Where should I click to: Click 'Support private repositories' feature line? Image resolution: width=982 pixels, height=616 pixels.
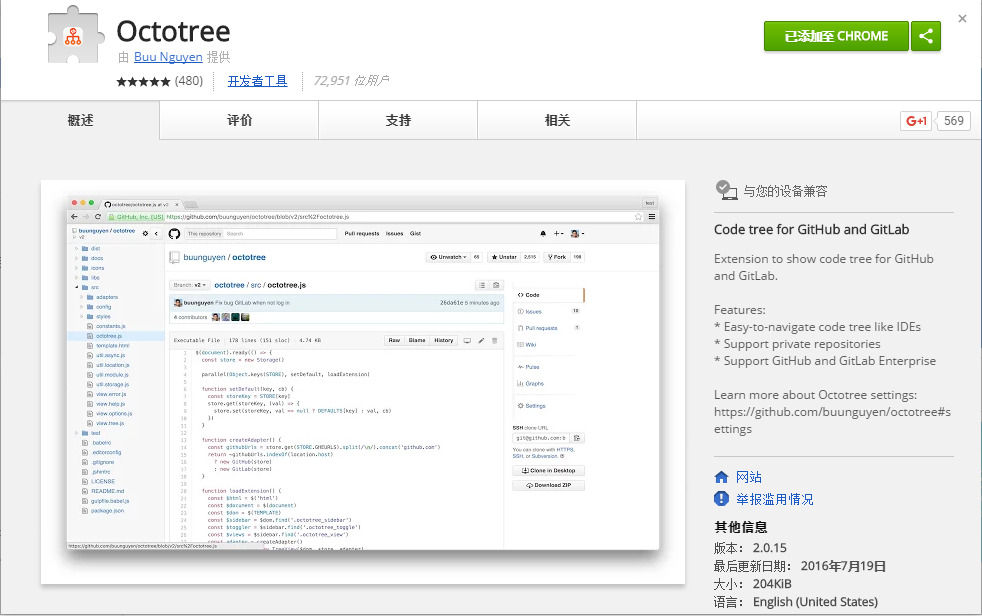797,344
